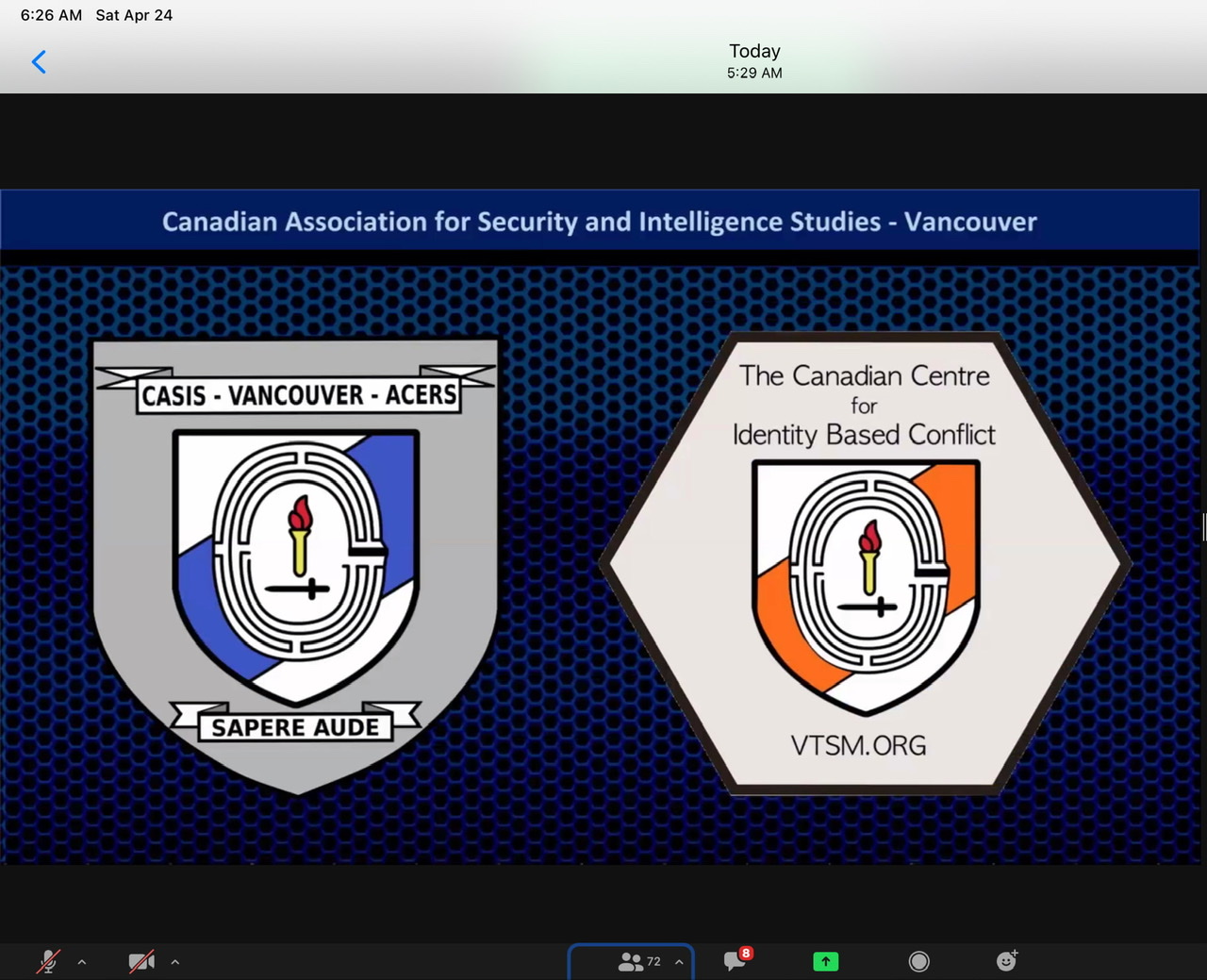Expand audio options chevron beside microphone

pyautogui.click(x=82, y=962)
